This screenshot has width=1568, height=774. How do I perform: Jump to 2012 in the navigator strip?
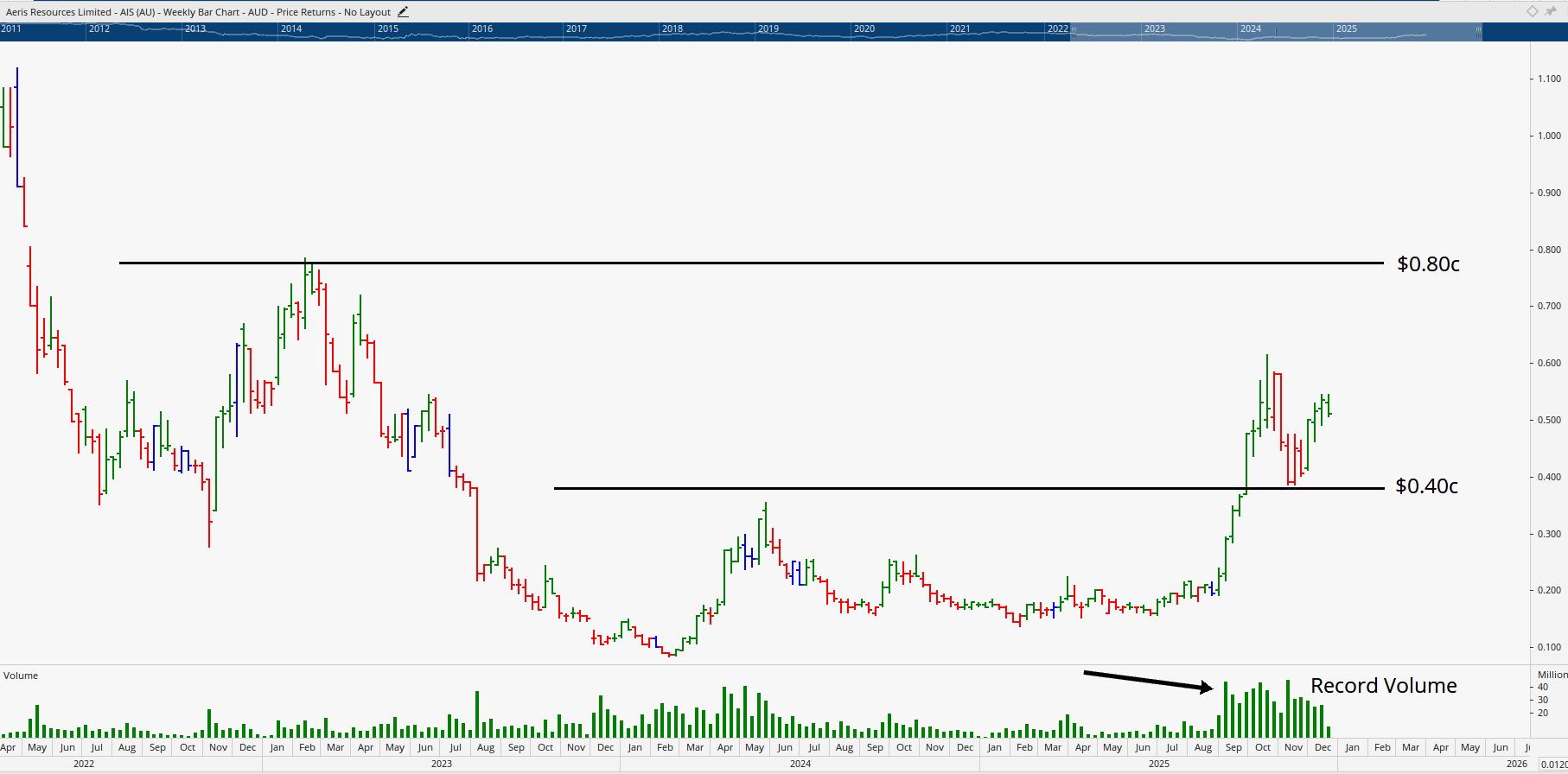[x=99, y=29]
